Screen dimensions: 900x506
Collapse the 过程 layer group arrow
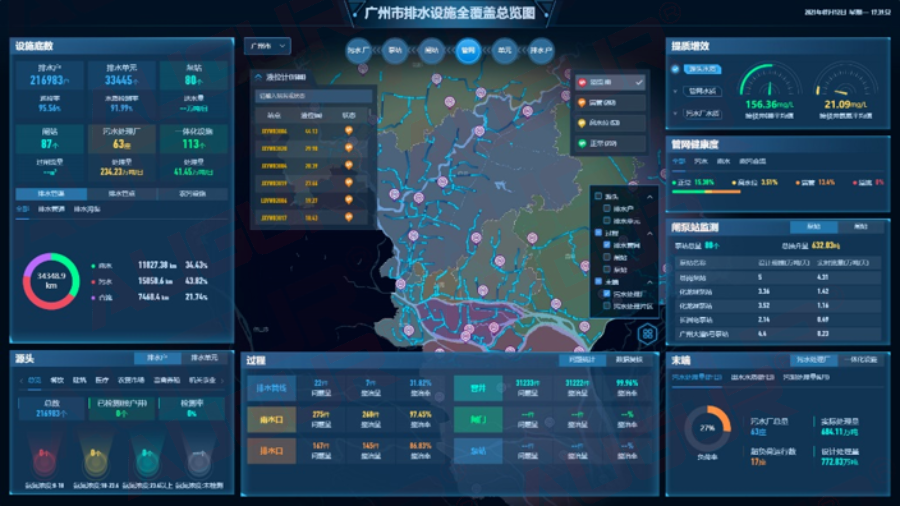(x=651, y=232)
